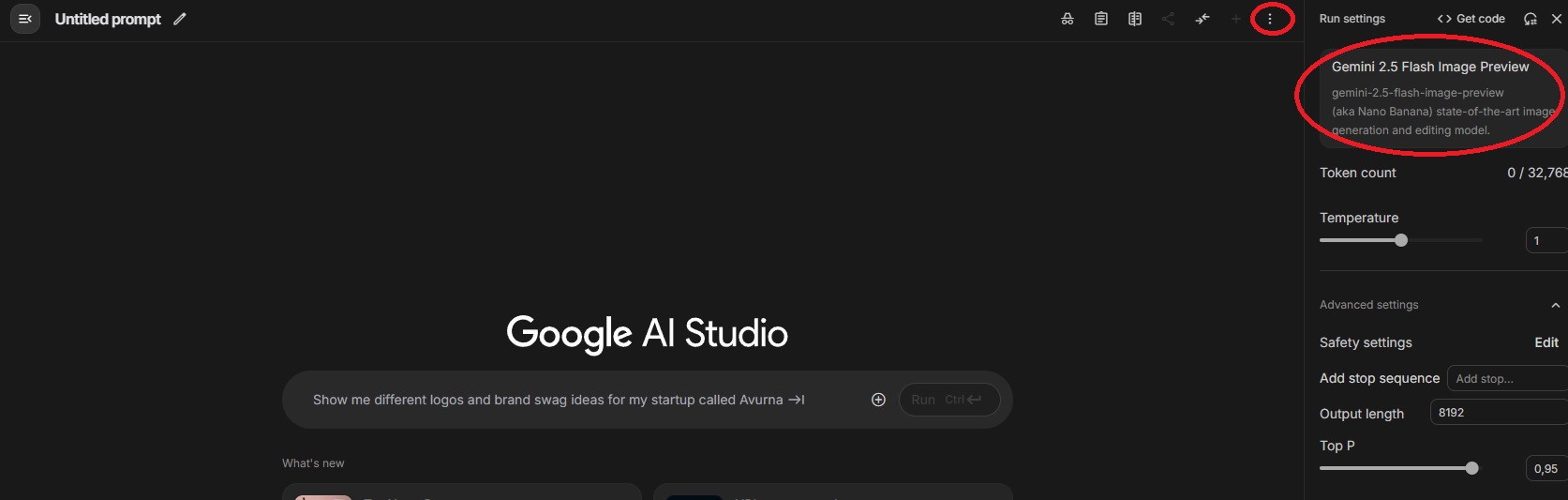
Task: Click the Add stop sequence field
Action: (1507, 378)
